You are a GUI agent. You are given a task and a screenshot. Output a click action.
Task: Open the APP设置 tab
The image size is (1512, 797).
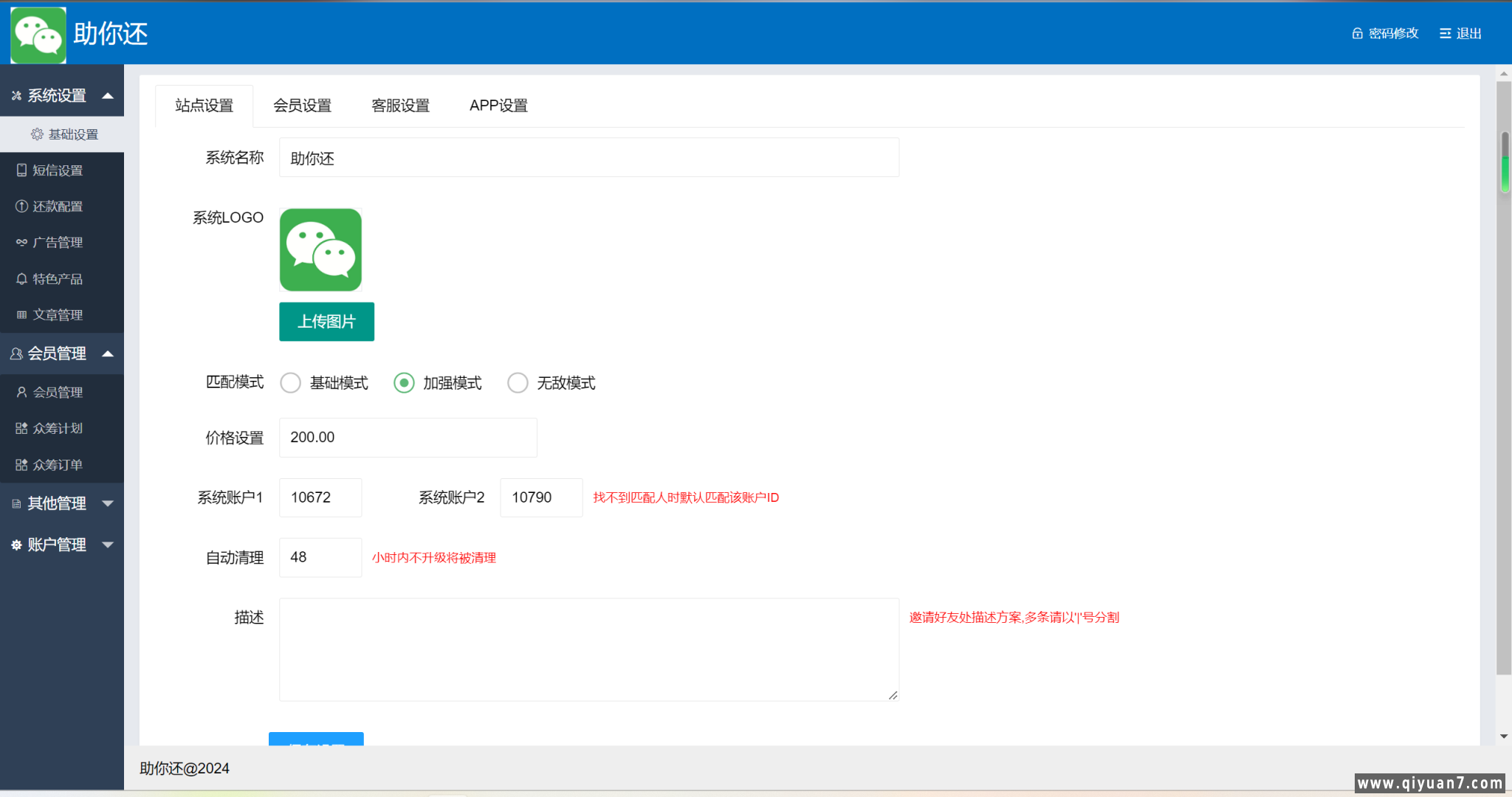498,106
